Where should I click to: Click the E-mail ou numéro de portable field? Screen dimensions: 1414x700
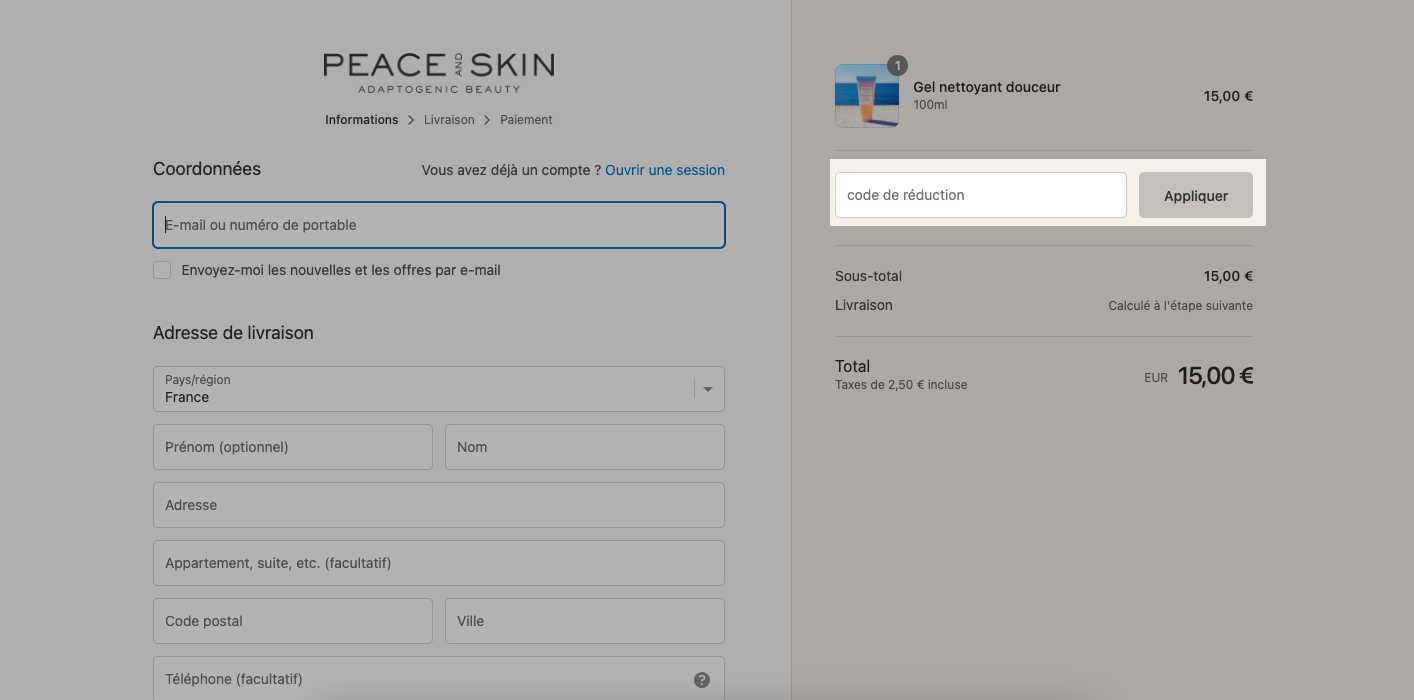click(x=439, y=225)
